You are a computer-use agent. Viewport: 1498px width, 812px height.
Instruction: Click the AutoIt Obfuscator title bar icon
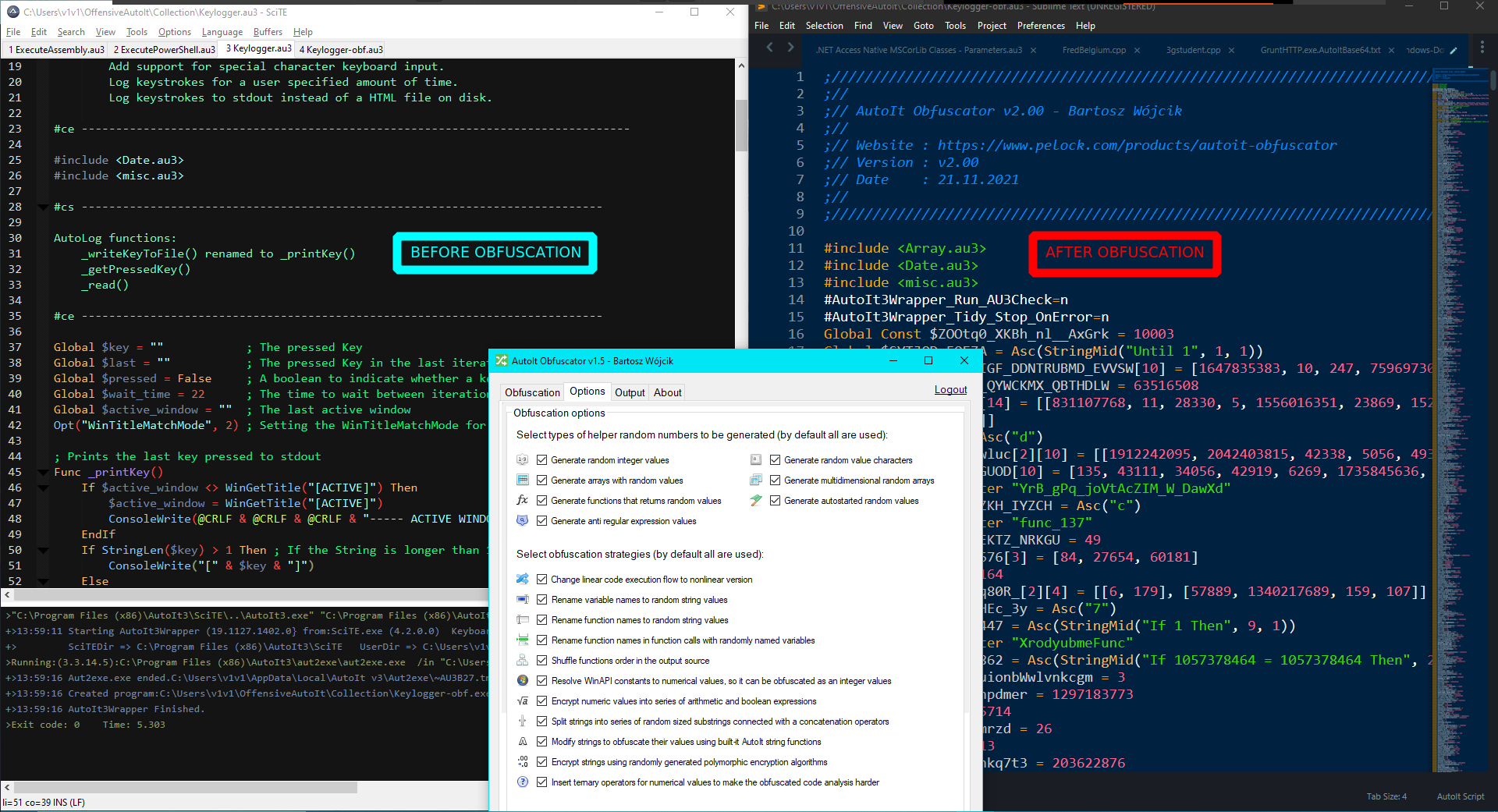point(502,360)
